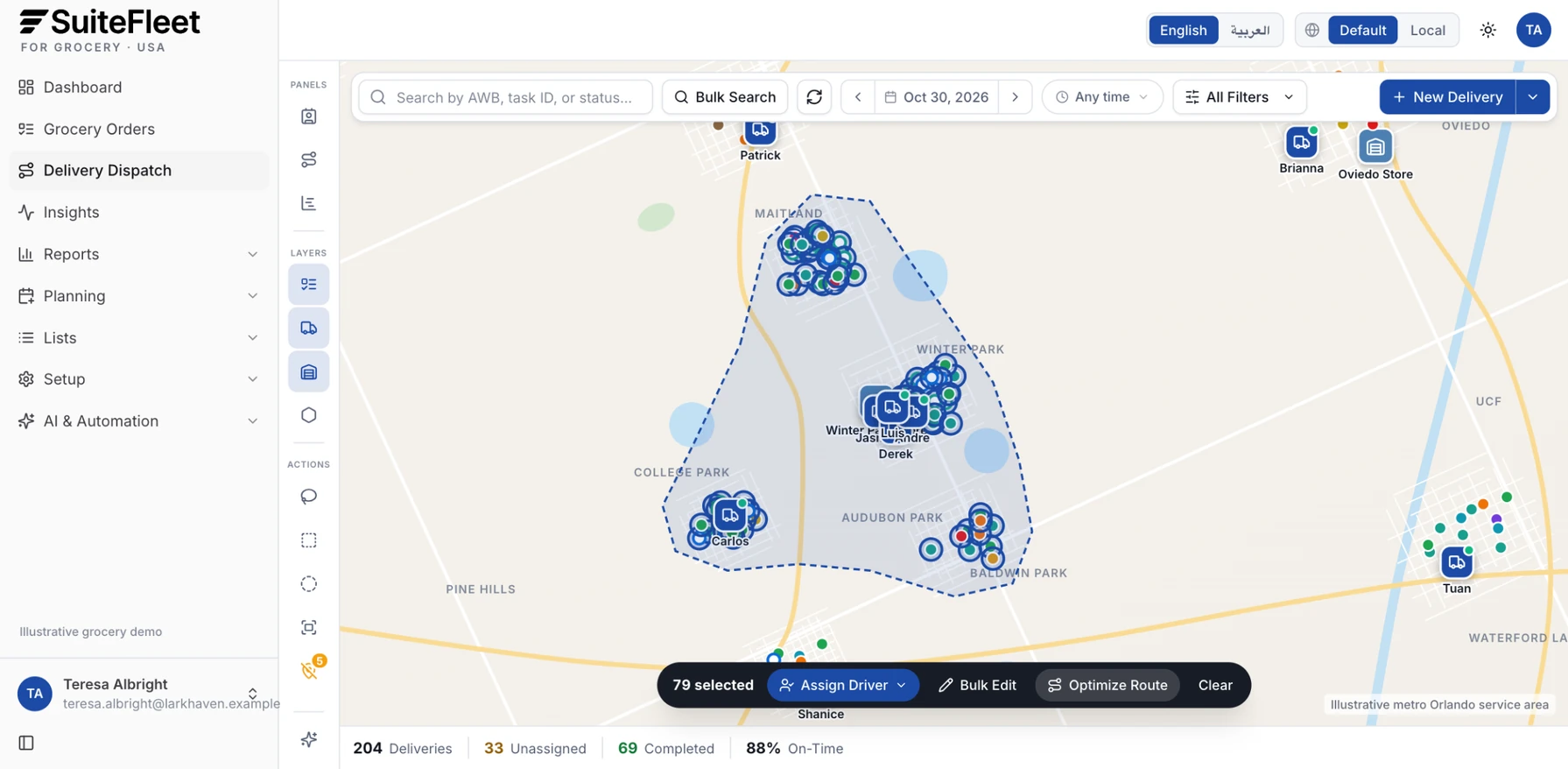Go to next date

(1015, 97)
